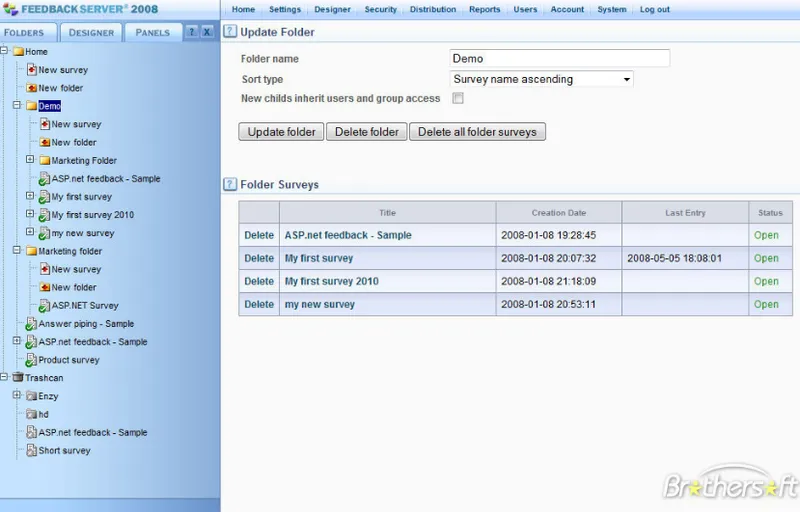Image resolution: width=800 pixels, height=512 pixels.
Task: Click the Home folder icon in tree
Action: pos(18,52)
